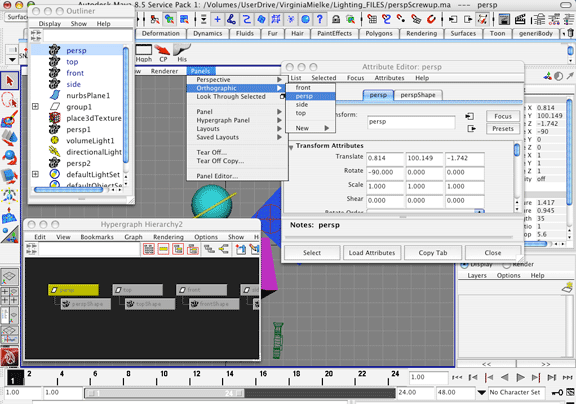Switch to the perspShape tab
The height and width of the screenshot is (404, 576).
tap(418, 95)
